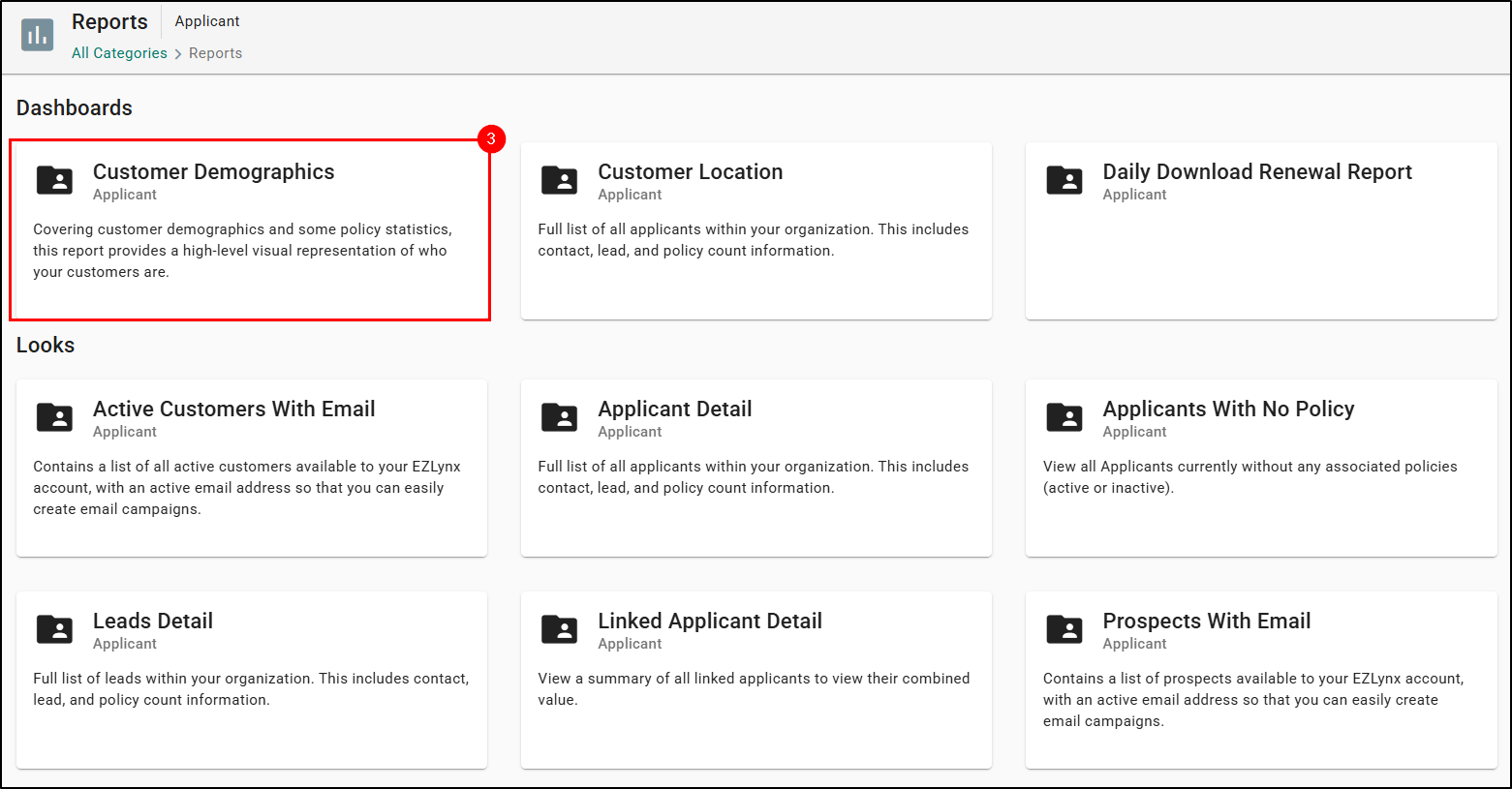Click Customer Location description text

(753, 240)
